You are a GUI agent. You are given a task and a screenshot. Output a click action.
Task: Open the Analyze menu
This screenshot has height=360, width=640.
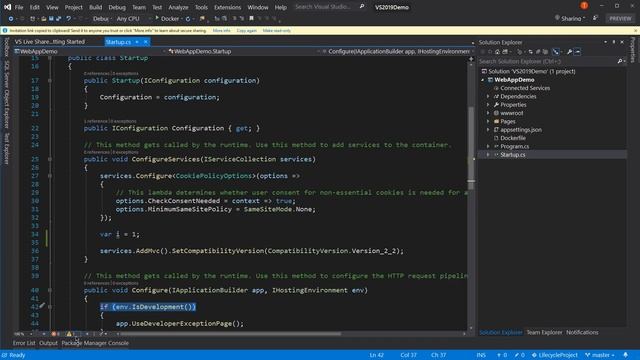[x=178, y=7]
